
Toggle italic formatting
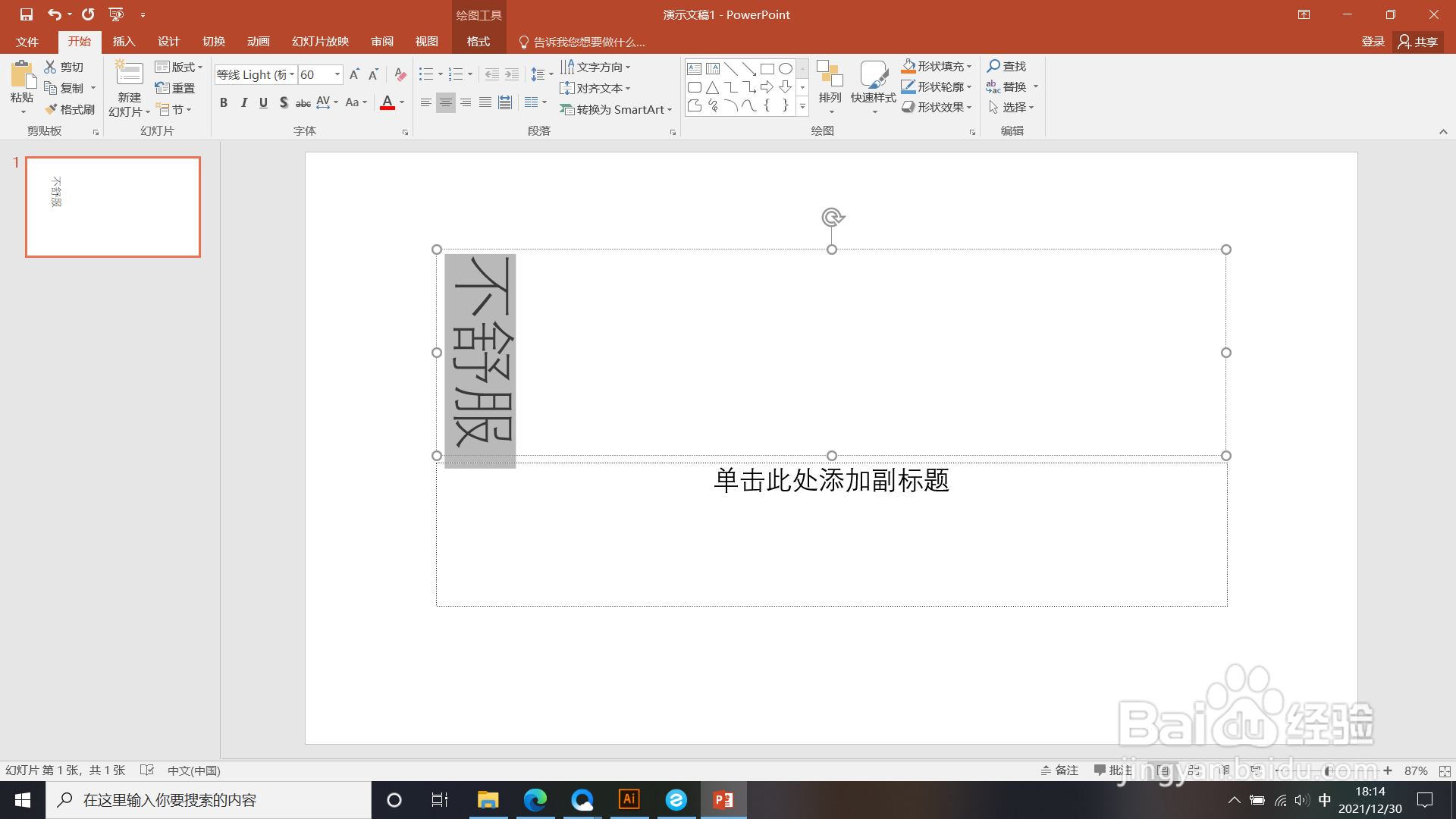(243, 102)
